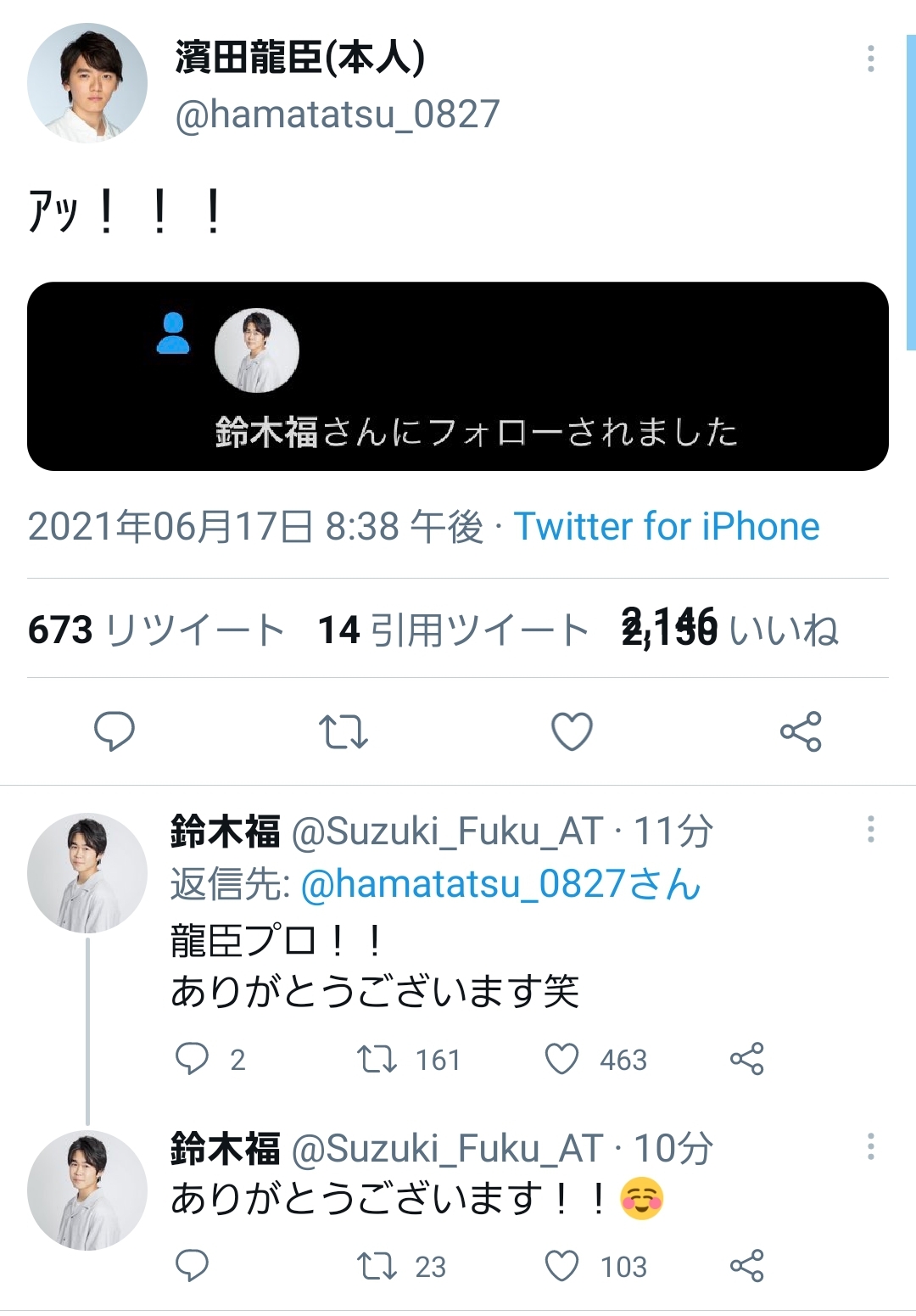Open @hamatatsu_0827 mention link in reply
The image size is (916, 1316).
500,884
